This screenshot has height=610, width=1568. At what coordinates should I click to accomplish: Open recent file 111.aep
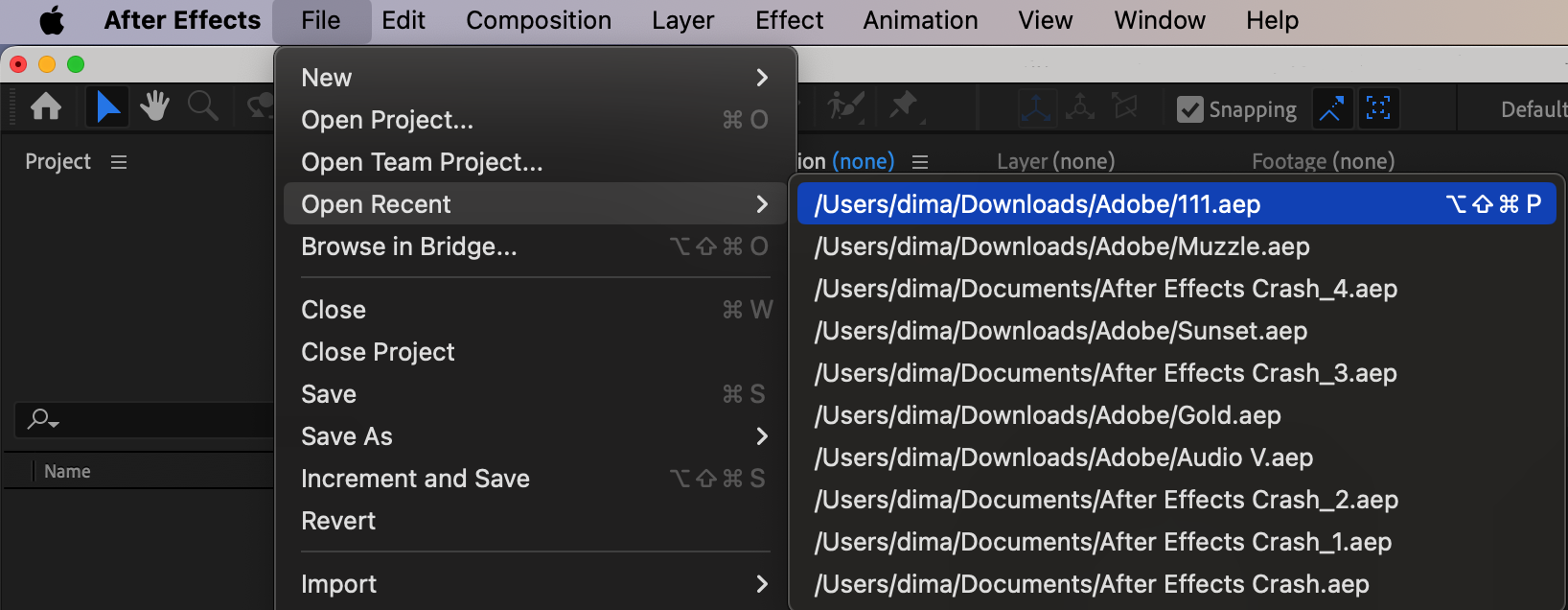[1176, 204]
